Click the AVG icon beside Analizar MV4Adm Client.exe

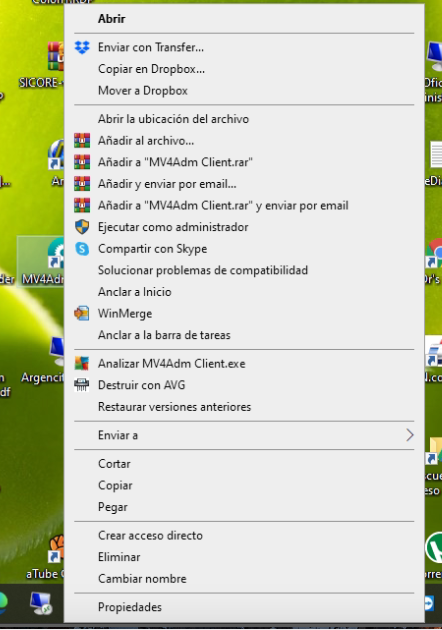(x=82, y=364)
